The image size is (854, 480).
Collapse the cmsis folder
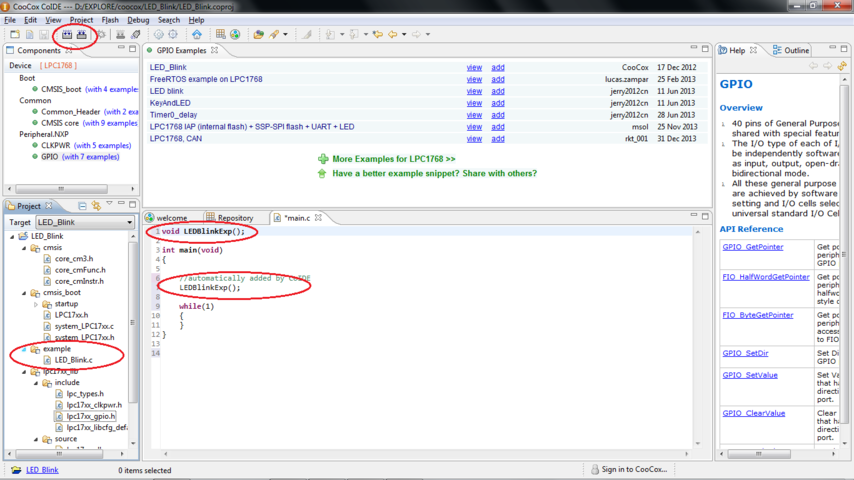[24, 248]
